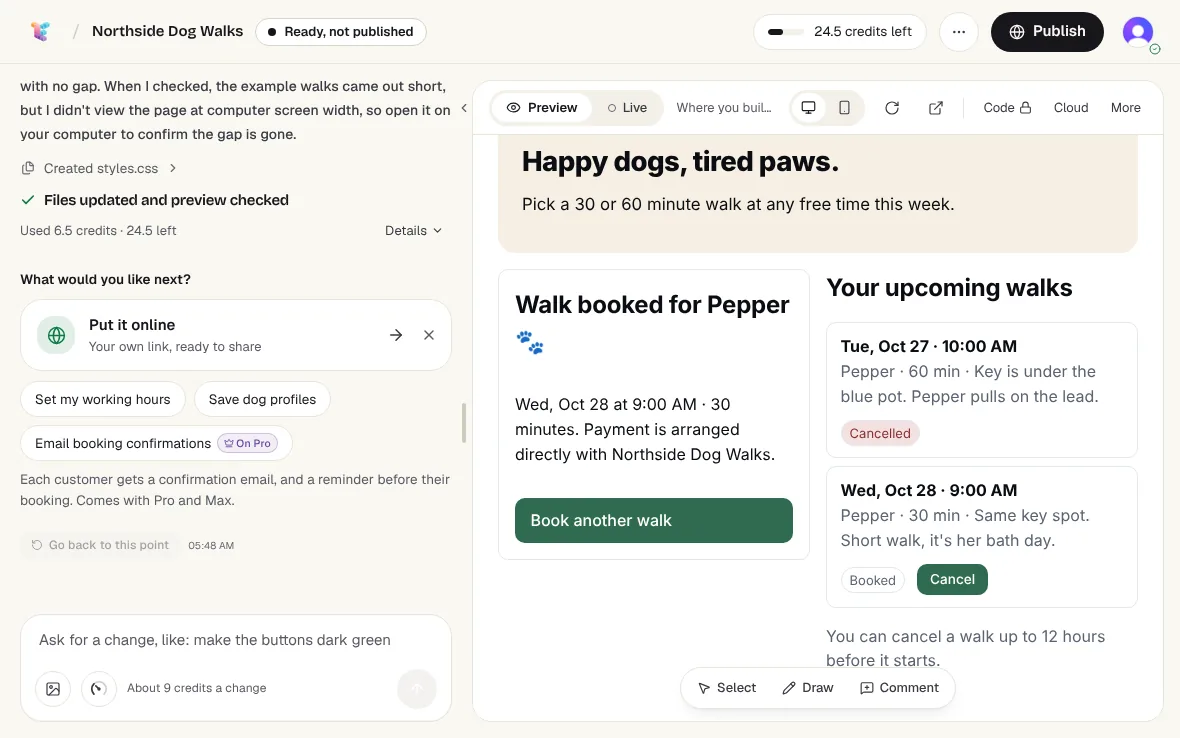1180x738 pixels.
Task: Open the three-dots project menu
Action: click(958, 32)
